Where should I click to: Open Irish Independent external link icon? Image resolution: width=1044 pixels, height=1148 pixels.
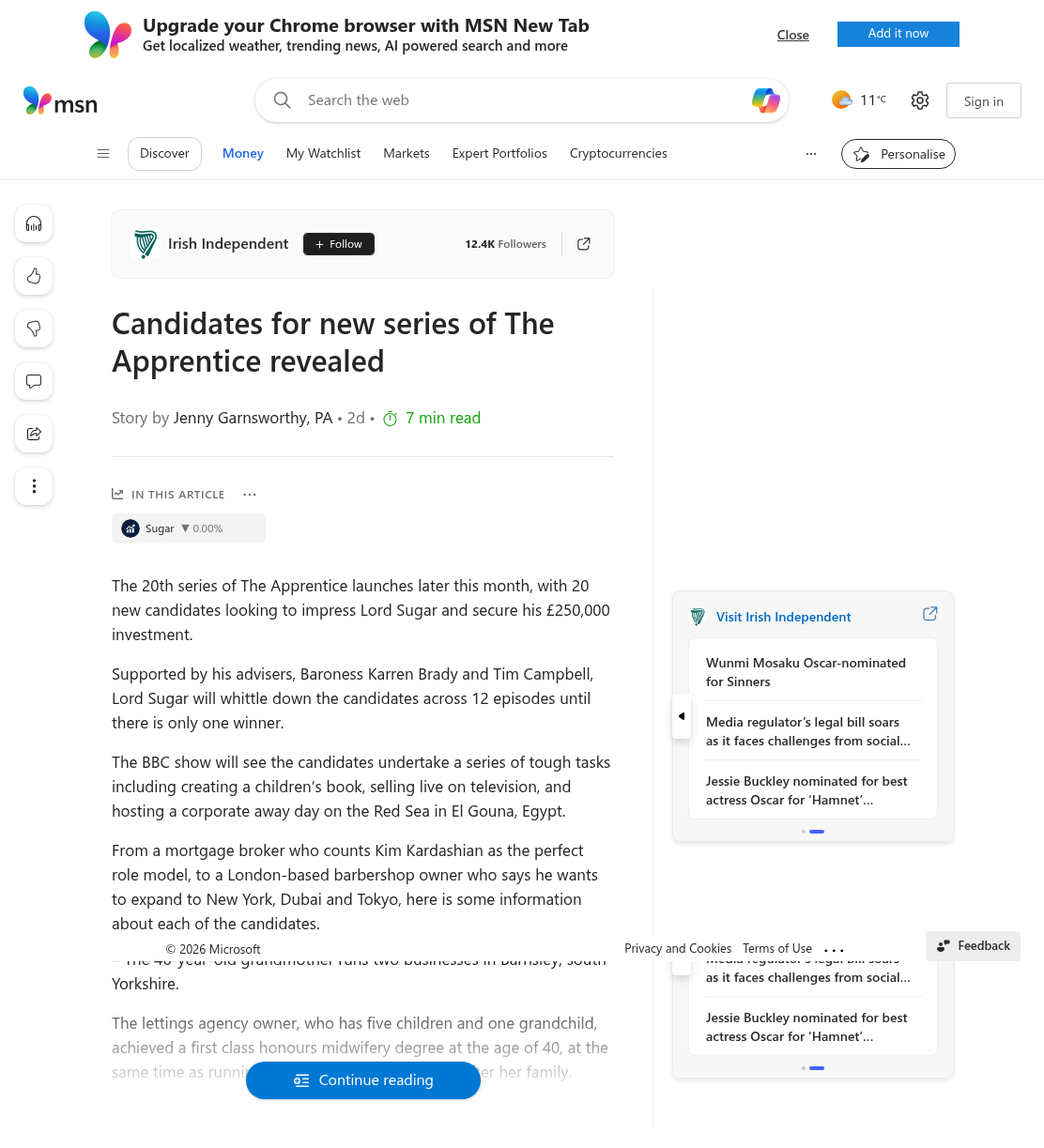[584, 244]
